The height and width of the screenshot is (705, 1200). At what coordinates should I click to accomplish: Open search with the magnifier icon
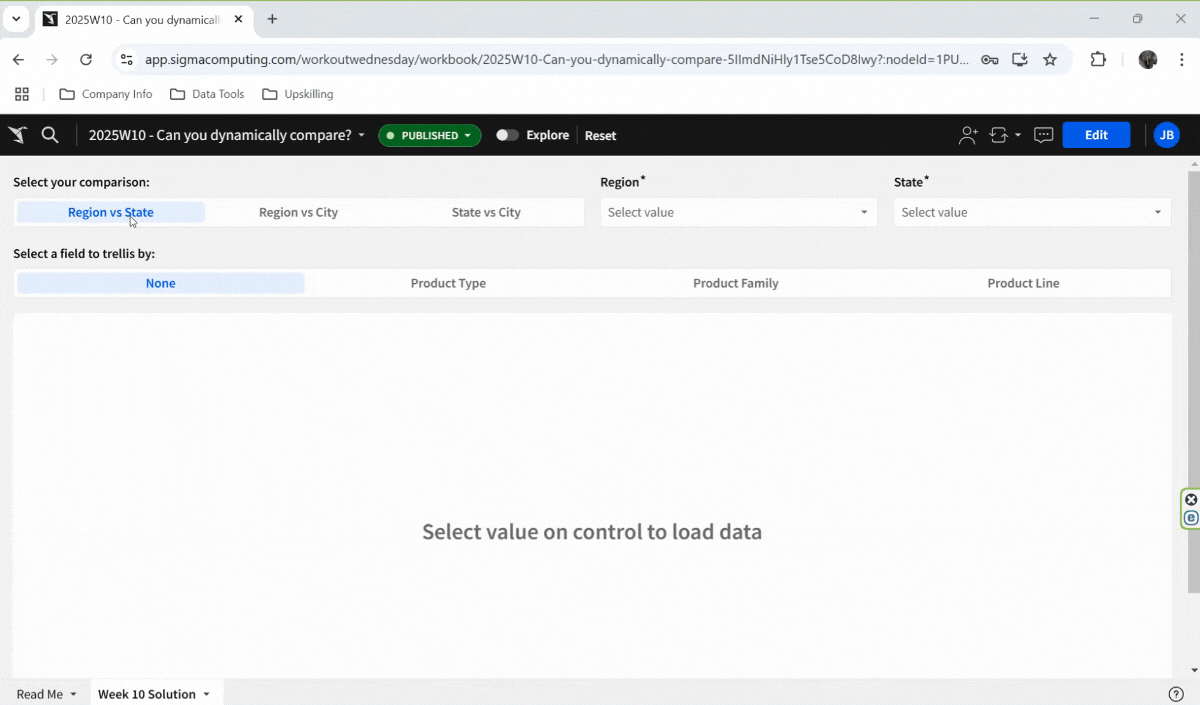pyautogui.click(x=50, y=135)
